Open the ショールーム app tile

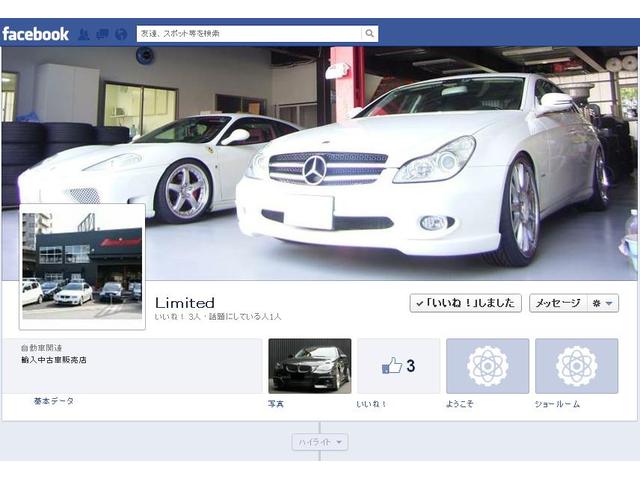tap(576, 366)
